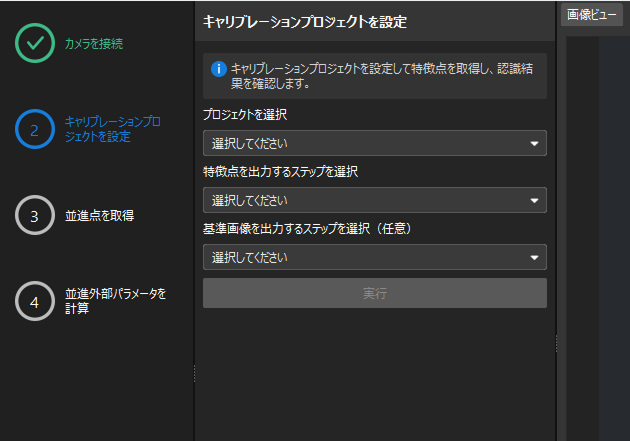Open the プロジェクトを選択 dropdown
This screenshot has height=441, width=630.
(x=374, y=143)
